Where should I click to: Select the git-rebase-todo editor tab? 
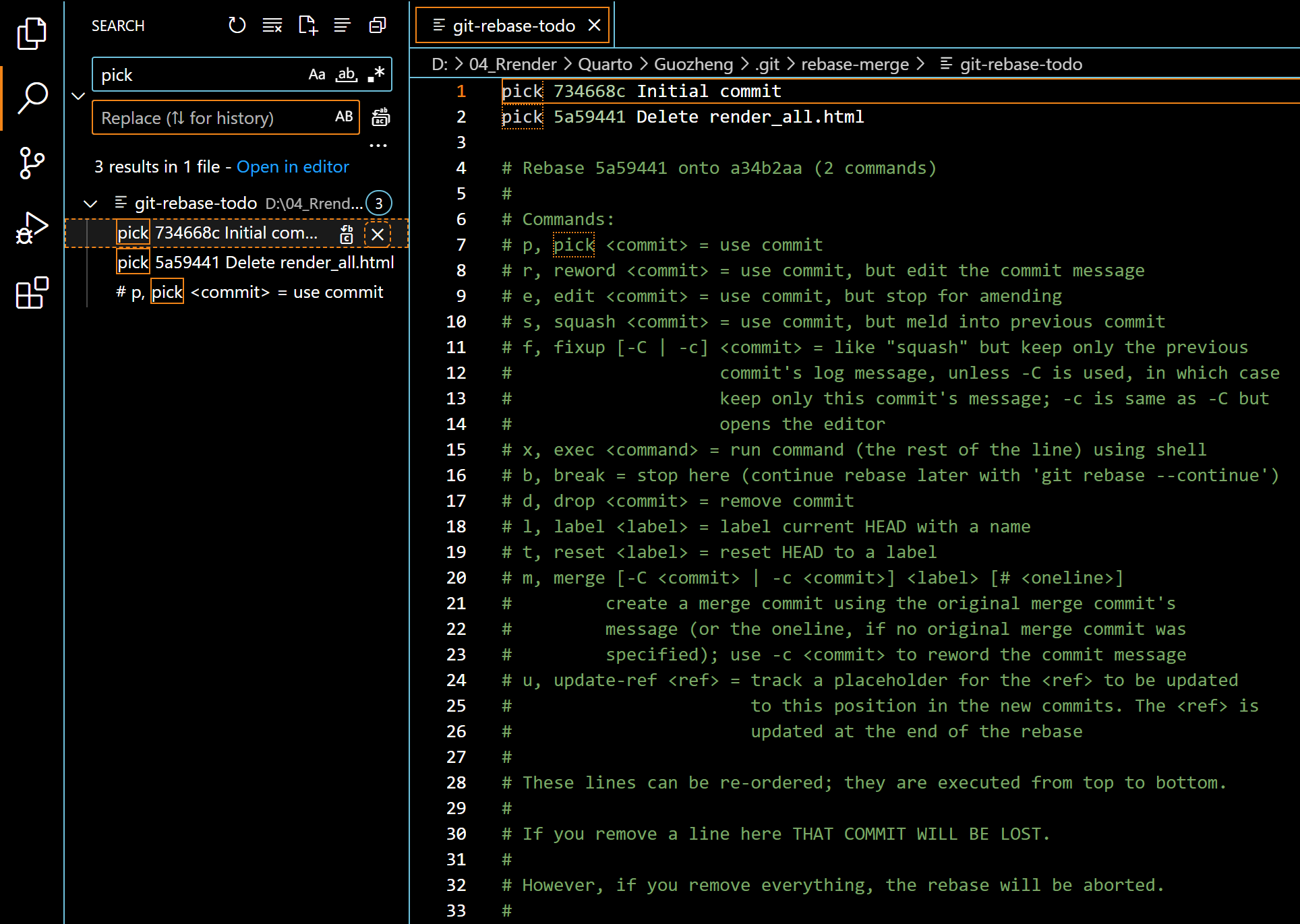click(512, 26)
